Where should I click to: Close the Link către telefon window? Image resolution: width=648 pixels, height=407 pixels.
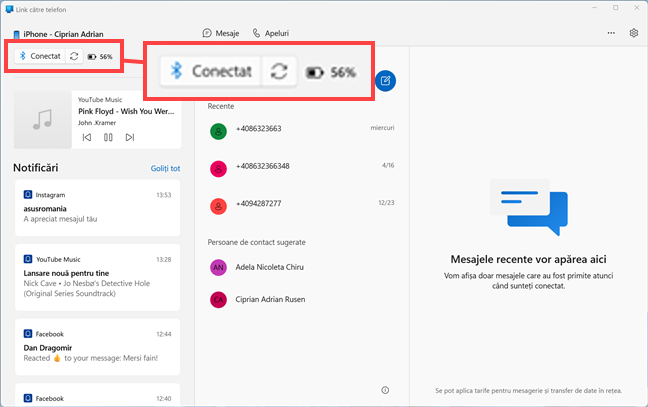tap(637, 8)
